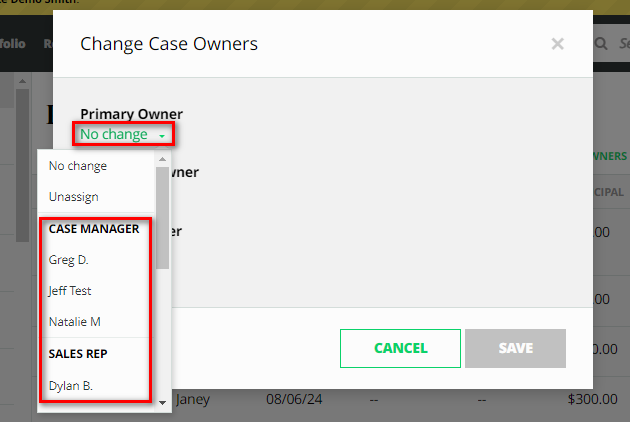Click the Janey cell in background table
The width and height of the screenshot is (630, 422).
pos(193,400)
